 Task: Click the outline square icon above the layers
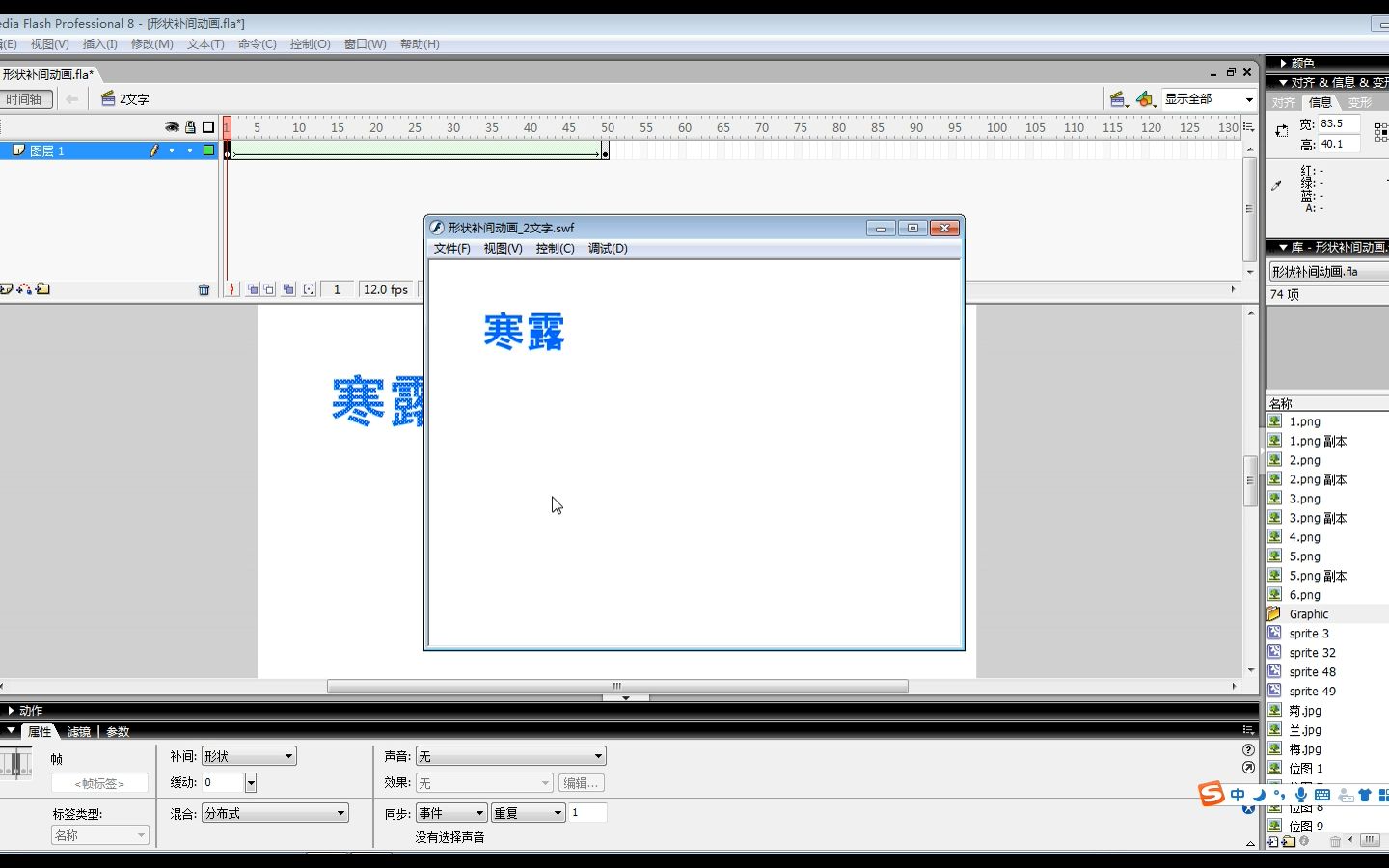[208, 127]
